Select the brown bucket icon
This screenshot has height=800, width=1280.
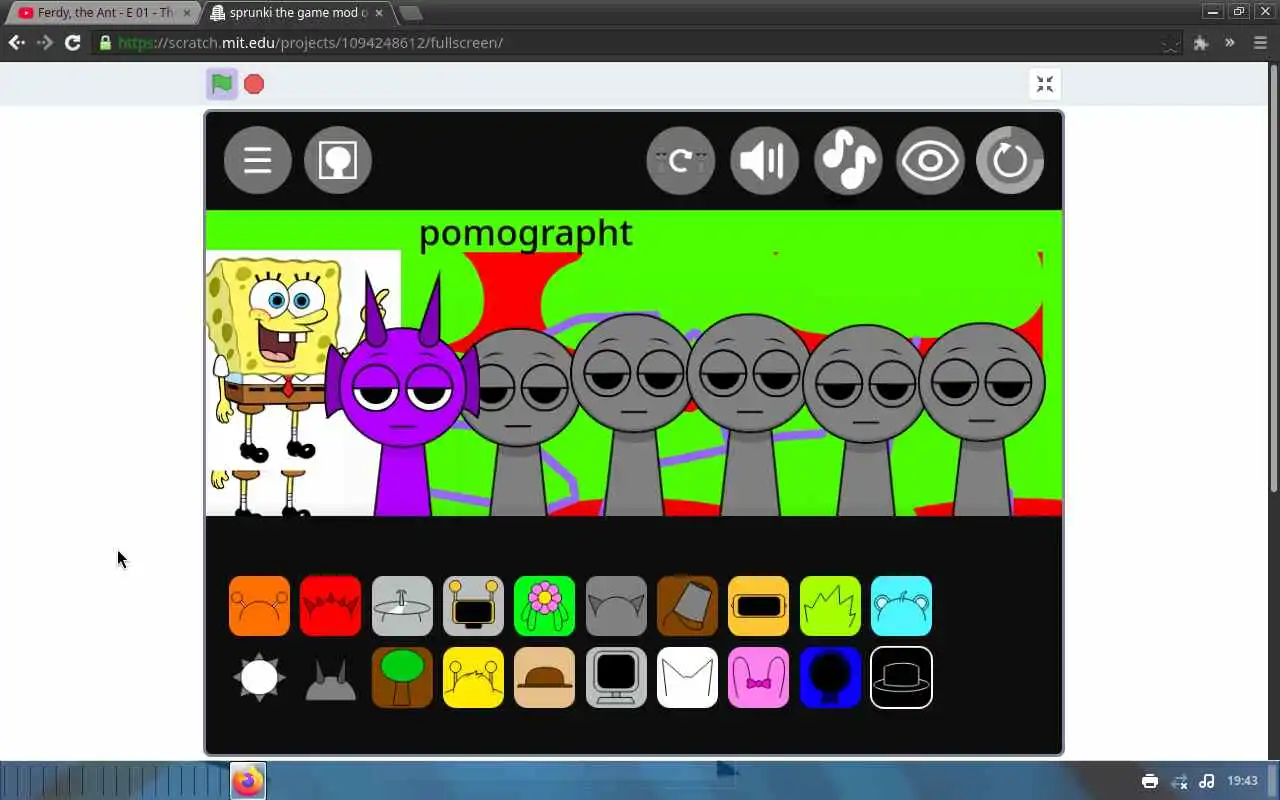coord(687,606)
